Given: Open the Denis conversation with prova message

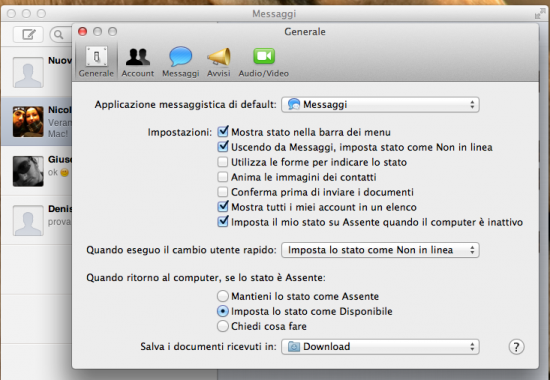Looking at the screenshot, I should click(36, 220).
